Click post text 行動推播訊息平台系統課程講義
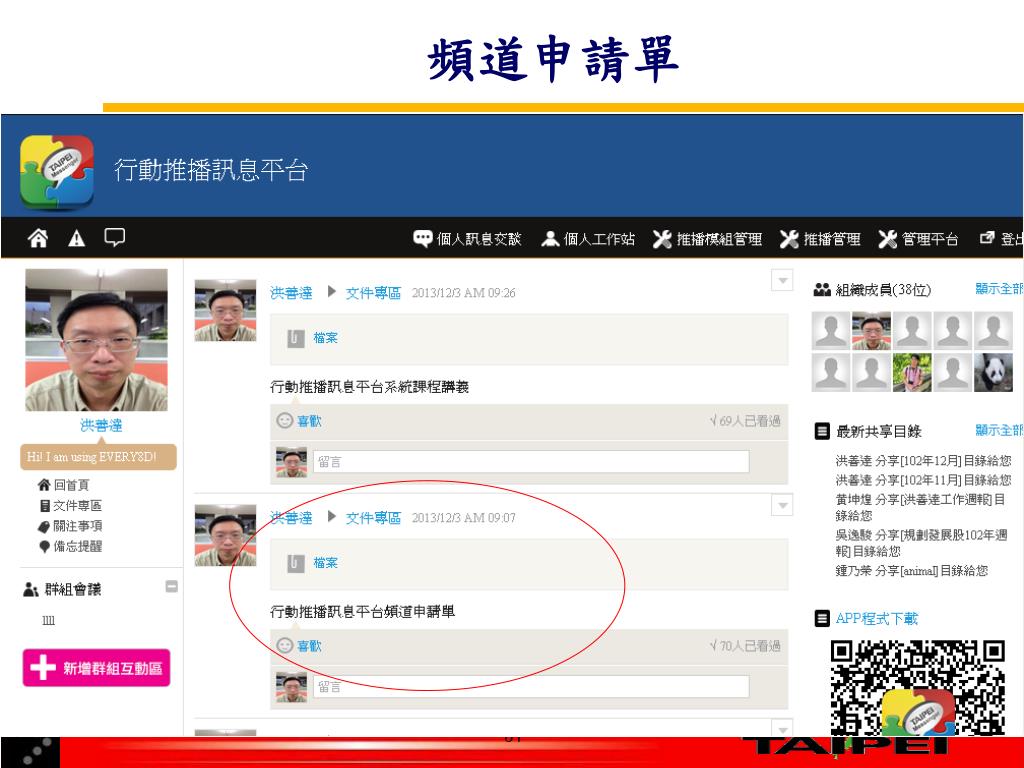The width and height of the screenshot is (1024, 768). 370,387
